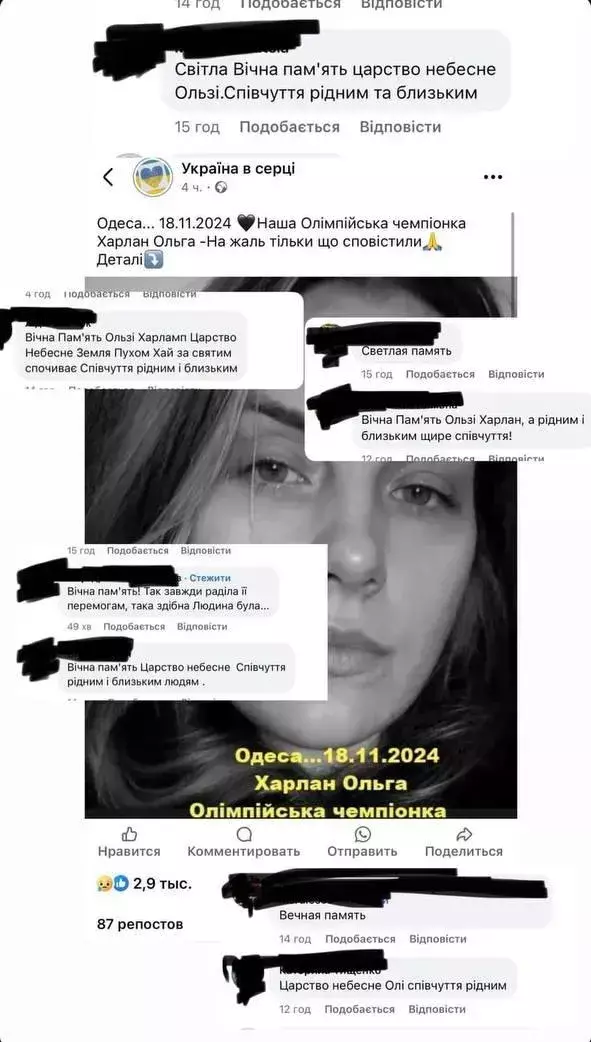
Task: Click Подобається under Світла Вічна пам'ять comment
Action: click(289, 126)
